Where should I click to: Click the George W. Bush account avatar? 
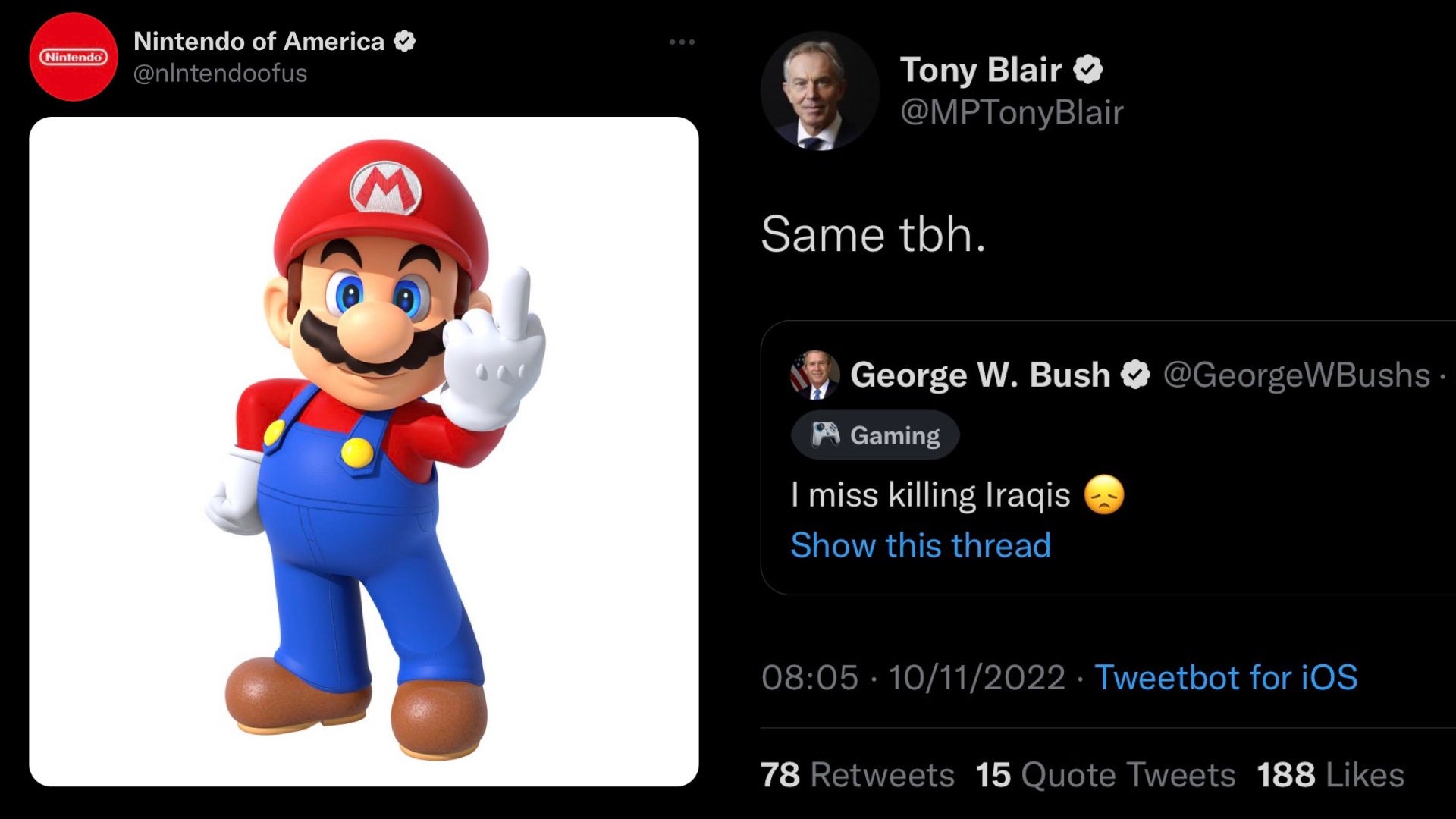pos(814,375)
